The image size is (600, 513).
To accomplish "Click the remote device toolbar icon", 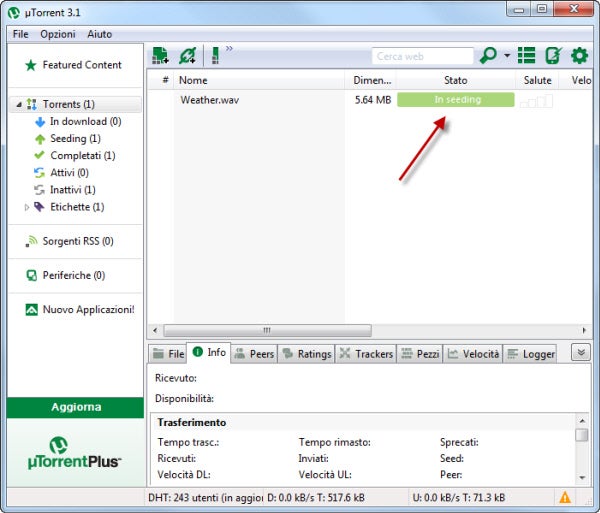I will pyautogui.click(x=553, y=56).
